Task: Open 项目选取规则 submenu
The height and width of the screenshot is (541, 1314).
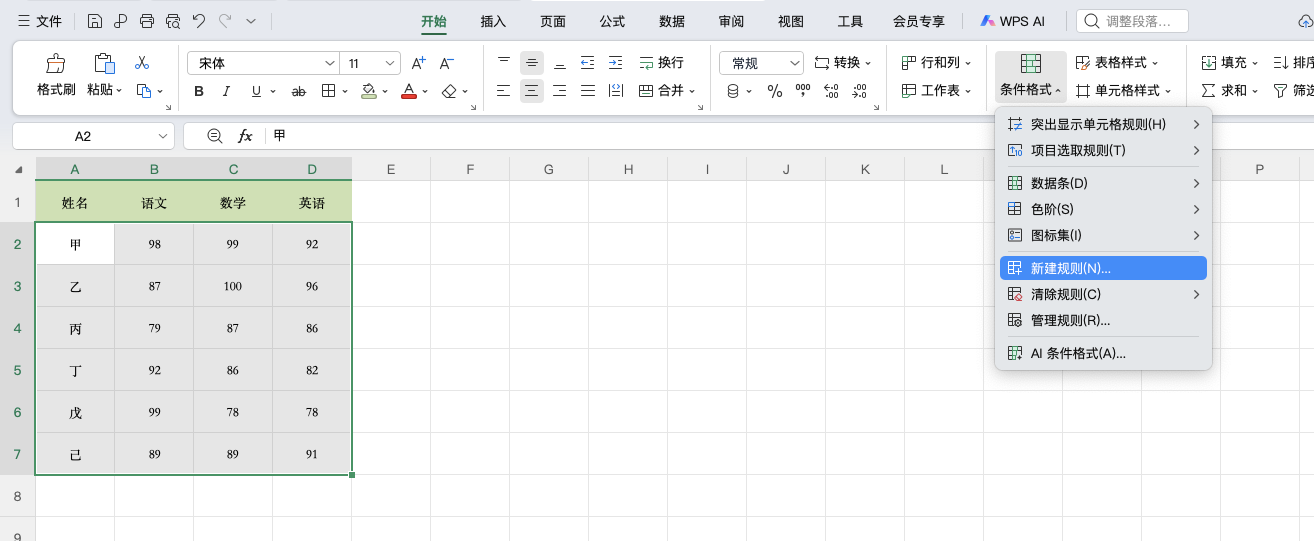Action: 1103,150
